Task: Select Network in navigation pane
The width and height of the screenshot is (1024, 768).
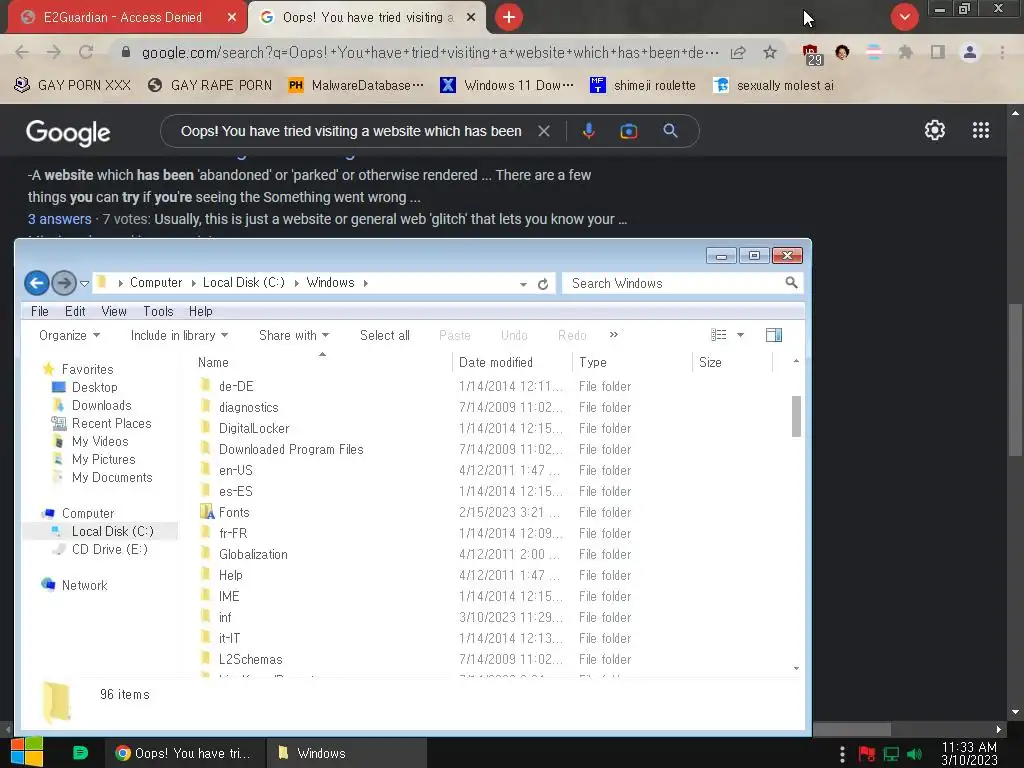Action: [84, 585]
